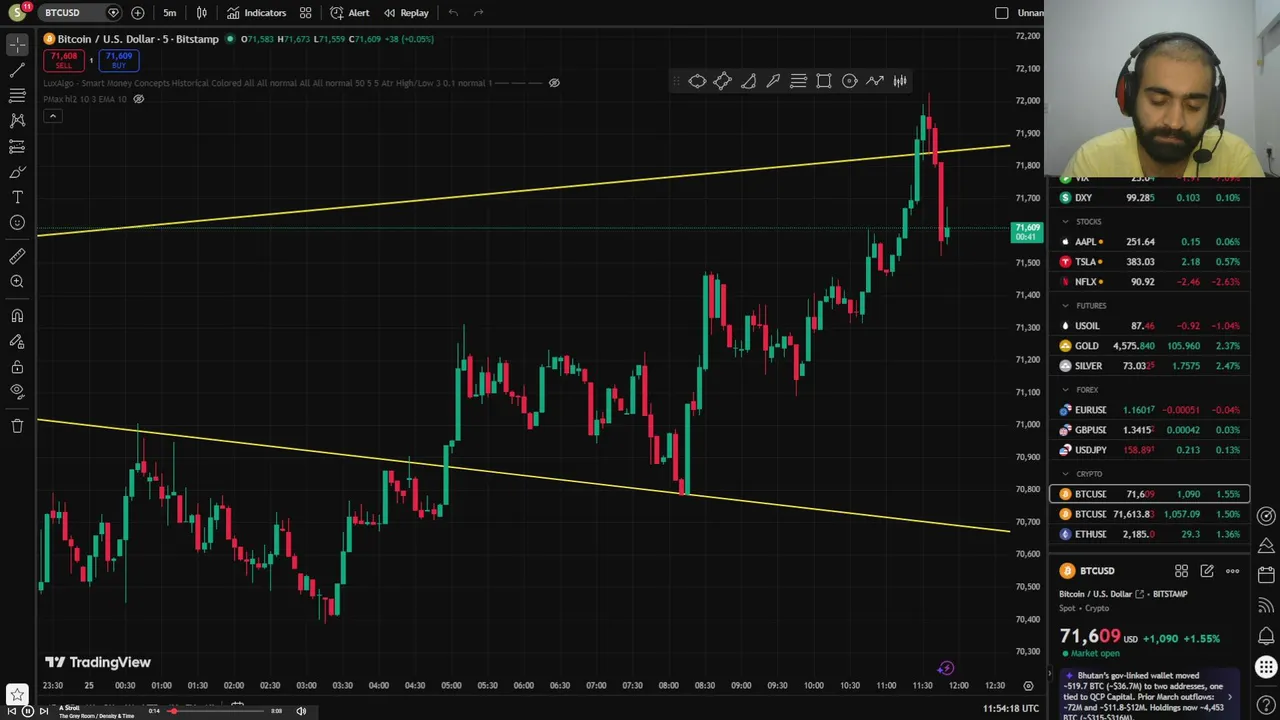Open the BTCUSD symbol search box

80,13
